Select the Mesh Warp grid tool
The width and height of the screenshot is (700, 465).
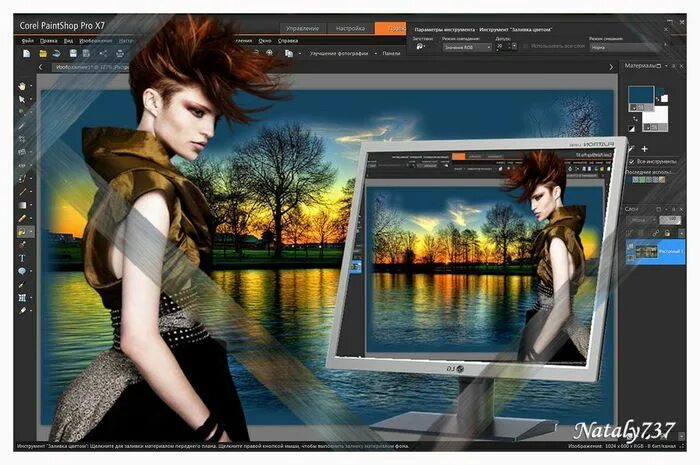coord(22,298)
